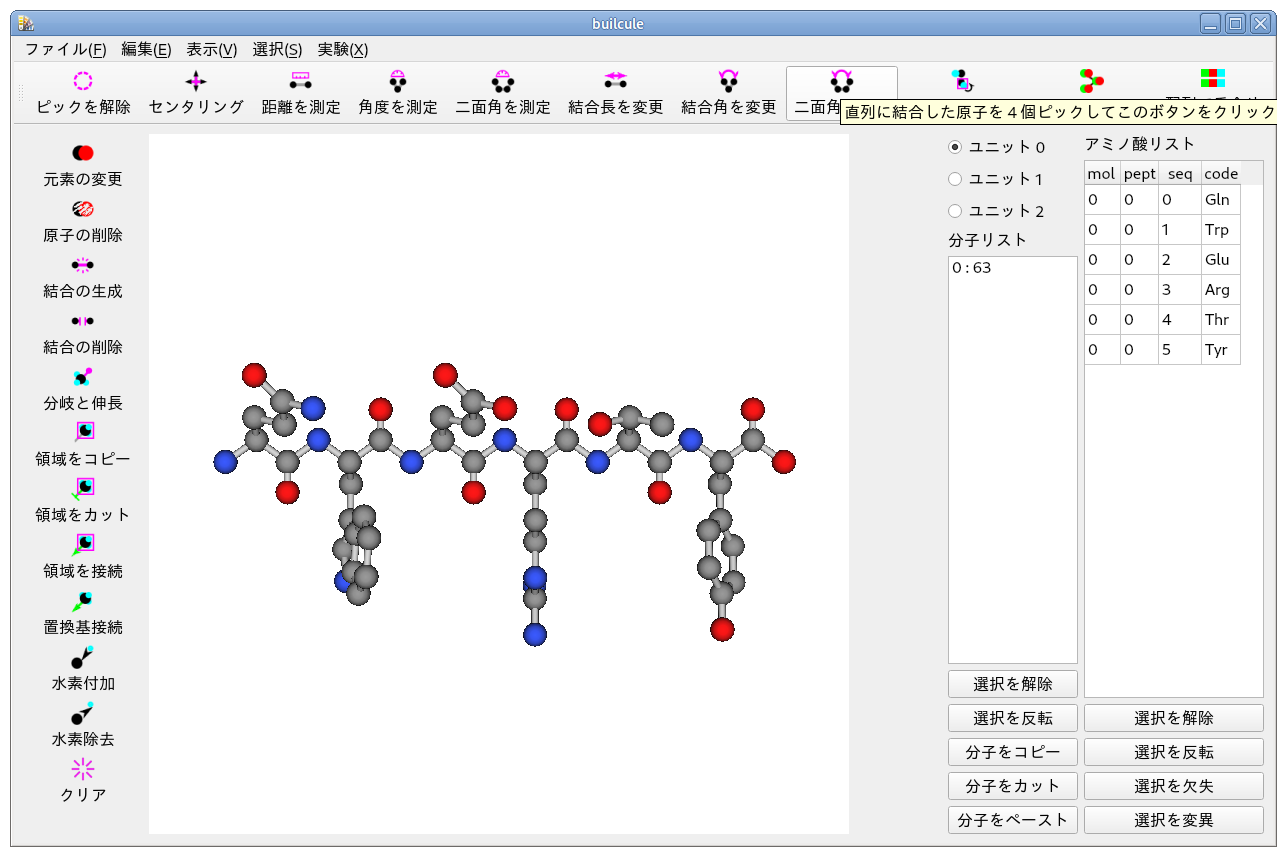Open the ファイル(F) menu
This screenshot has width=1287, height=857.
[65, 49]
